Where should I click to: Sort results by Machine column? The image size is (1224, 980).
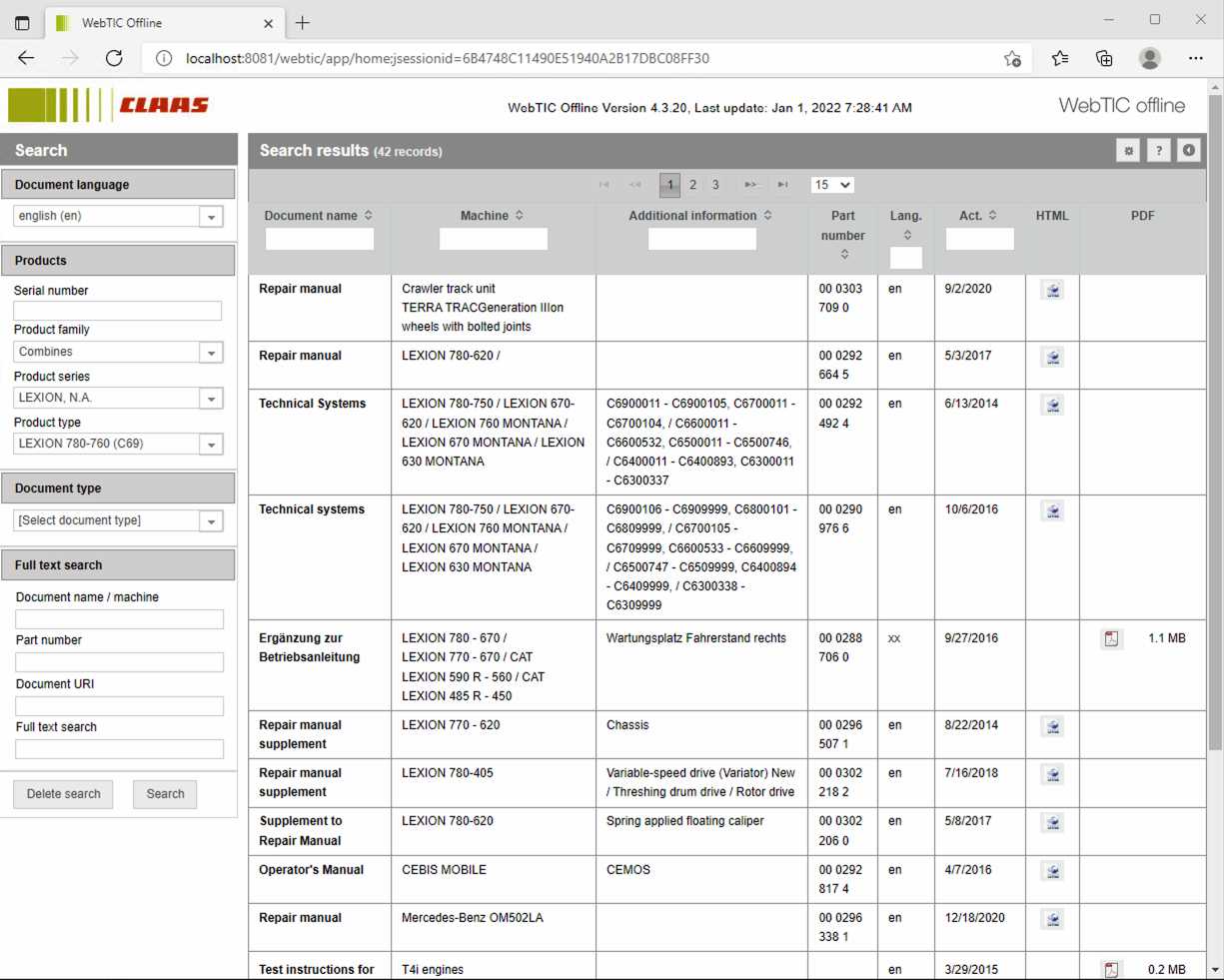click(520, 216)
